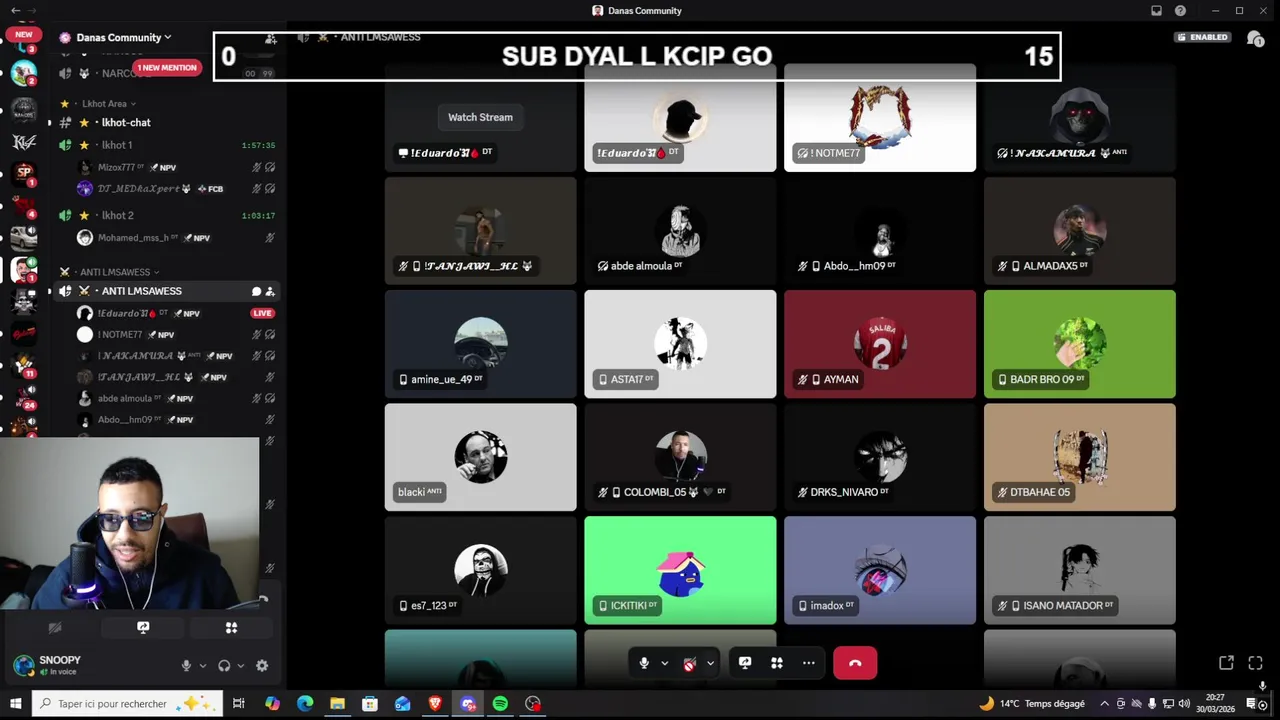Click the 1 NEW MENTION badge
Viewport: 1280px width, 720px height.
click(x=167, y=67)
